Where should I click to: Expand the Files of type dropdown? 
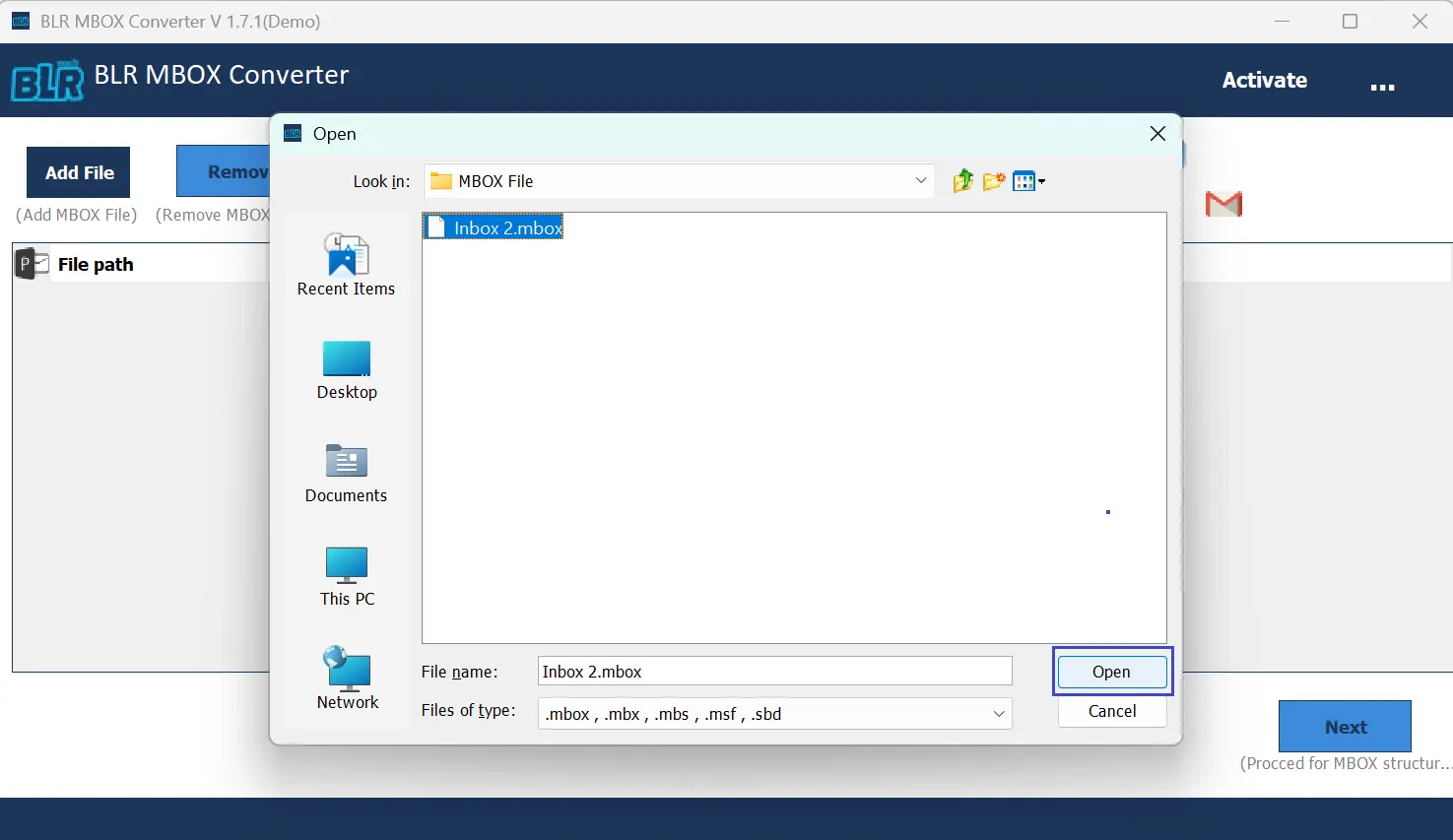pos(998,714)
